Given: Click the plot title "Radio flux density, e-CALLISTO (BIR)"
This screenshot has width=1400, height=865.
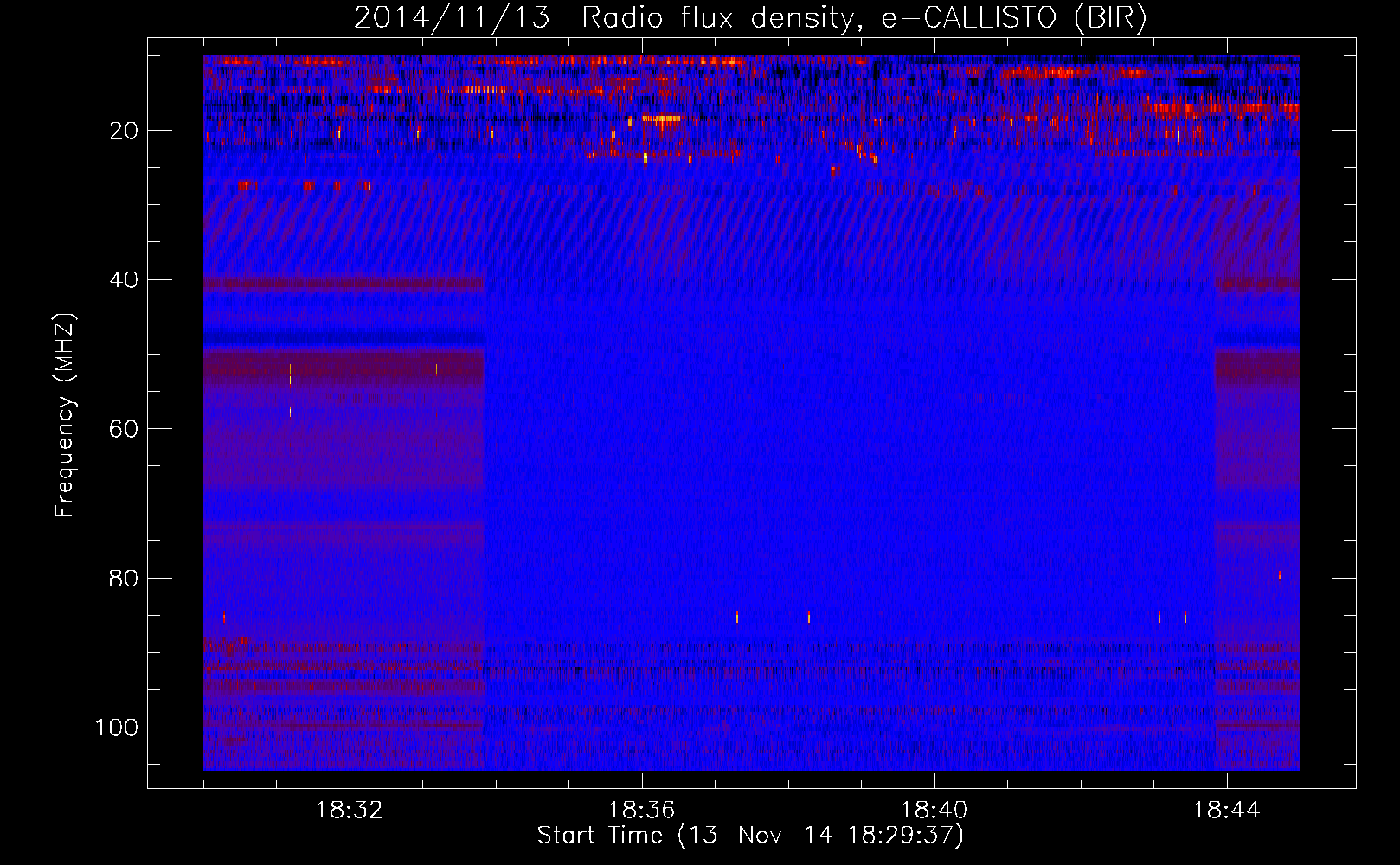Looking at the screenshot, I should [864, 18].
